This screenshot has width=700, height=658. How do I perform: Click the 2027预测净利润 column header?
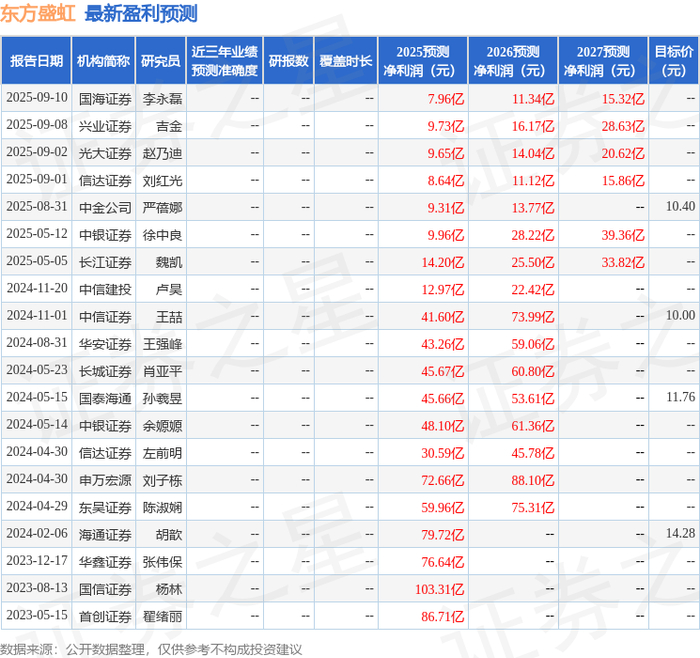click(x=603, y=61)
